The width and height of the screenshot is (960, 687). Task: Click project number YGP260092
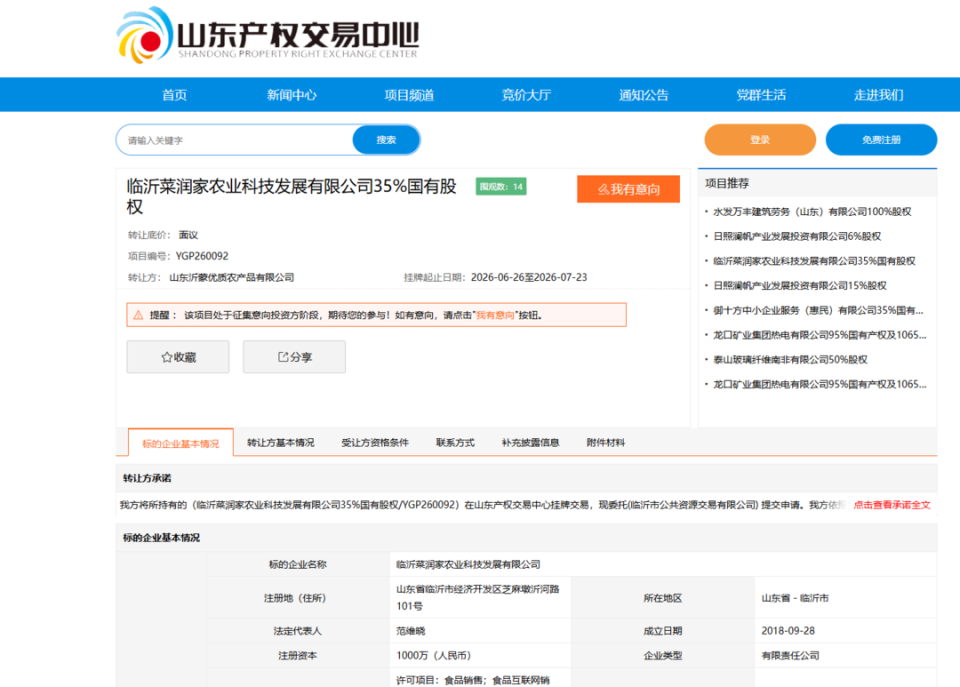[x=202, y=256]
